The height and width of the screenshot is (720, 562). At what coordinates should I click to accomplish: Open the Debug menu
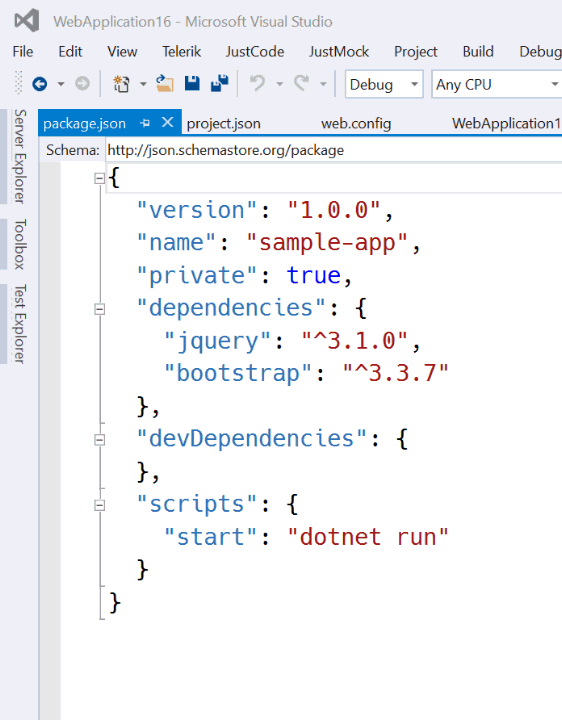tap(540, 51)
